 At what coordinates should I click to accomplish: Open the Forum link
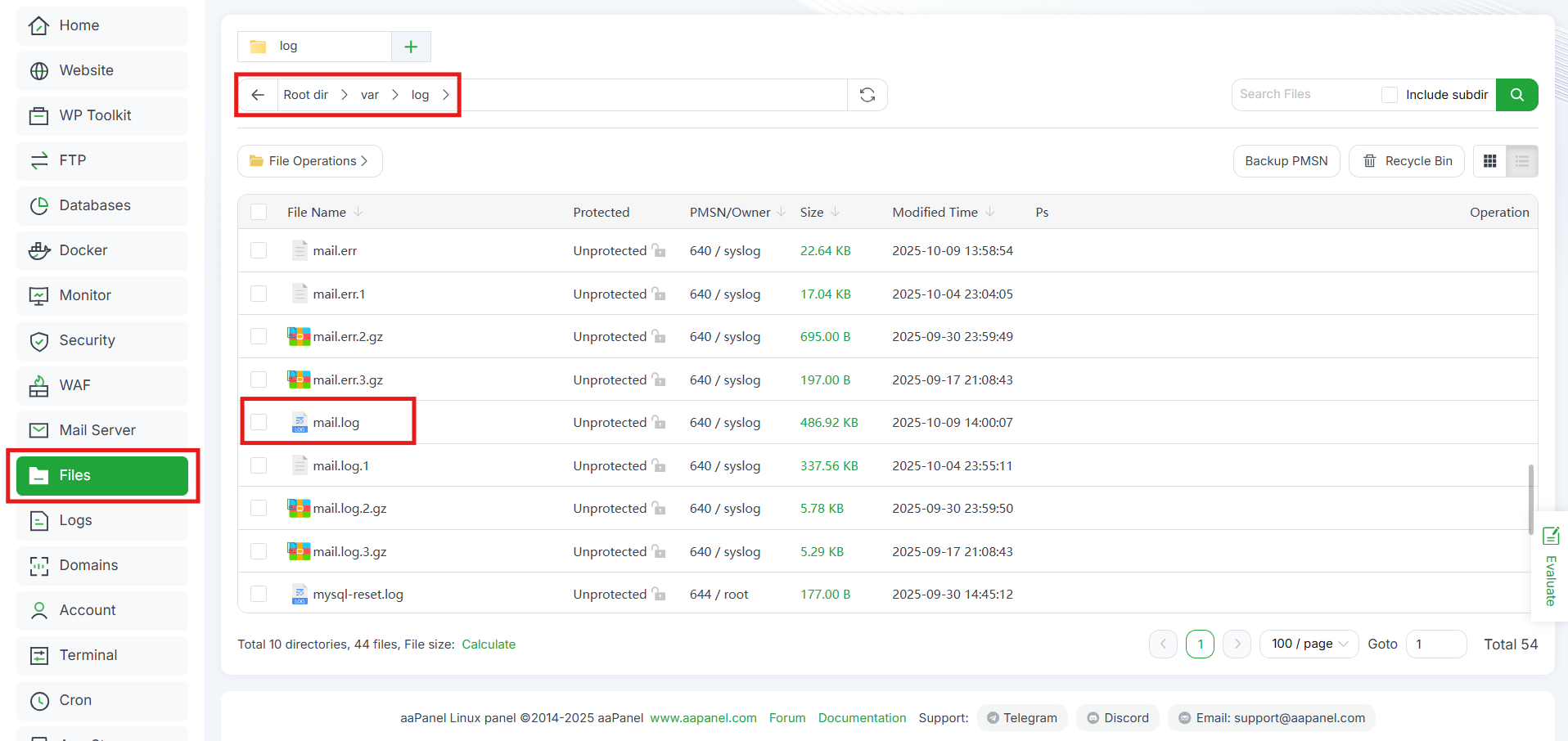pos(787,718)
